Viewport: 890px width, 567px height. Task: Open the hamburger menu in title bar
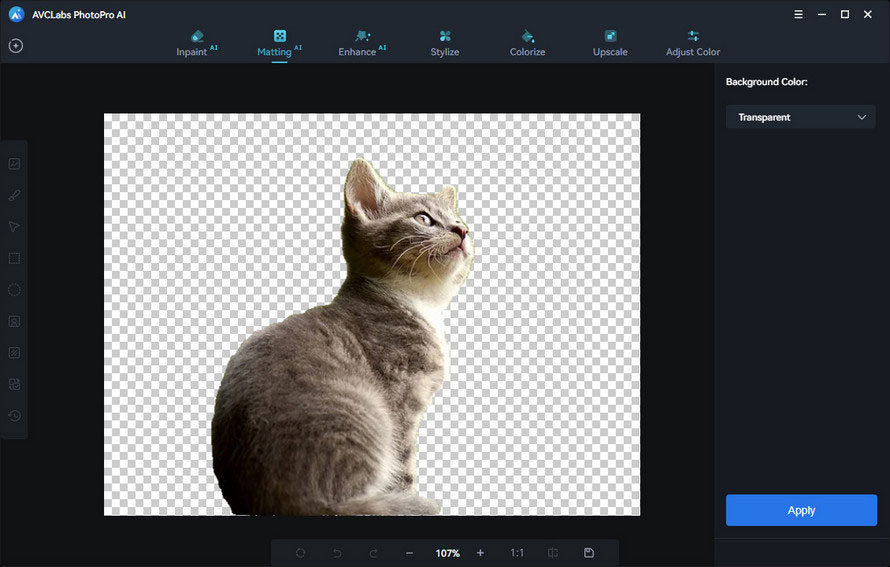coord(798,14)
